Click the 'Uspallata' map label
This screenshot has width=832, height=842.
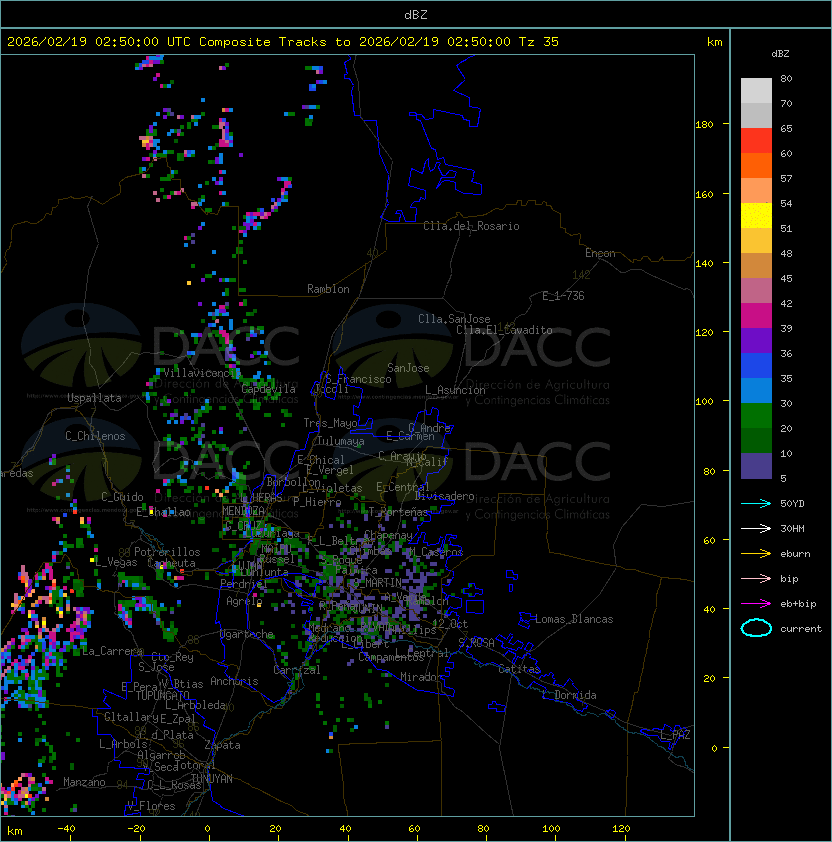(x=95, y=398)
